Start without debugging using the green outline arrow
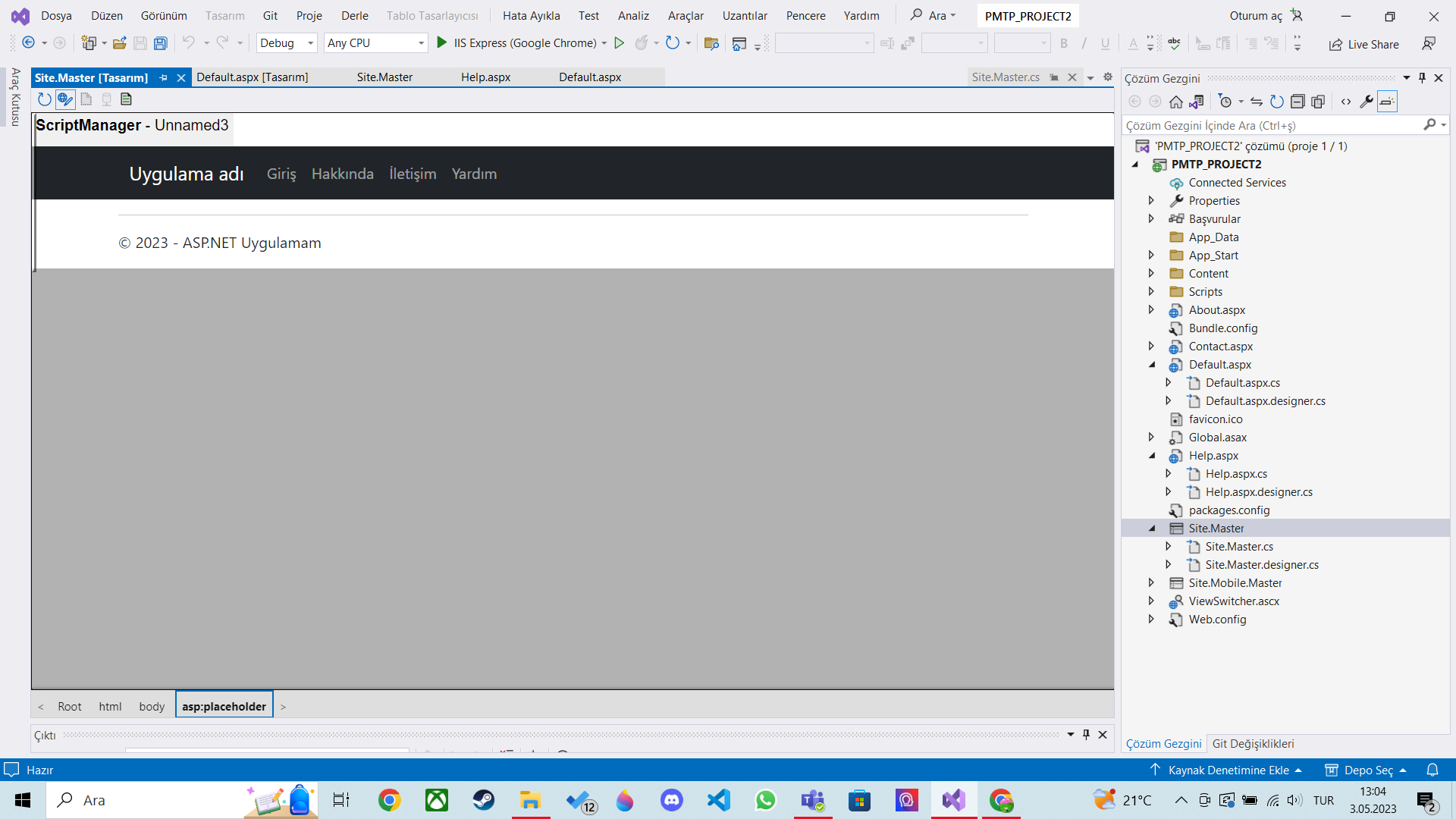Image resolution: width=1456 pixels, height=819 pixels. (x=619, y=43)
